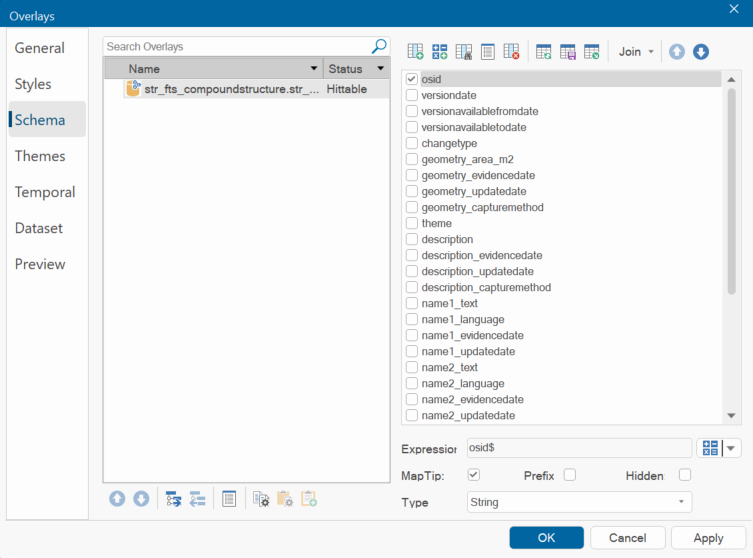The height and width of the screenshot is (558, 753).
Task: Click the expression builder calculator icon
Action: pos(710,448)
